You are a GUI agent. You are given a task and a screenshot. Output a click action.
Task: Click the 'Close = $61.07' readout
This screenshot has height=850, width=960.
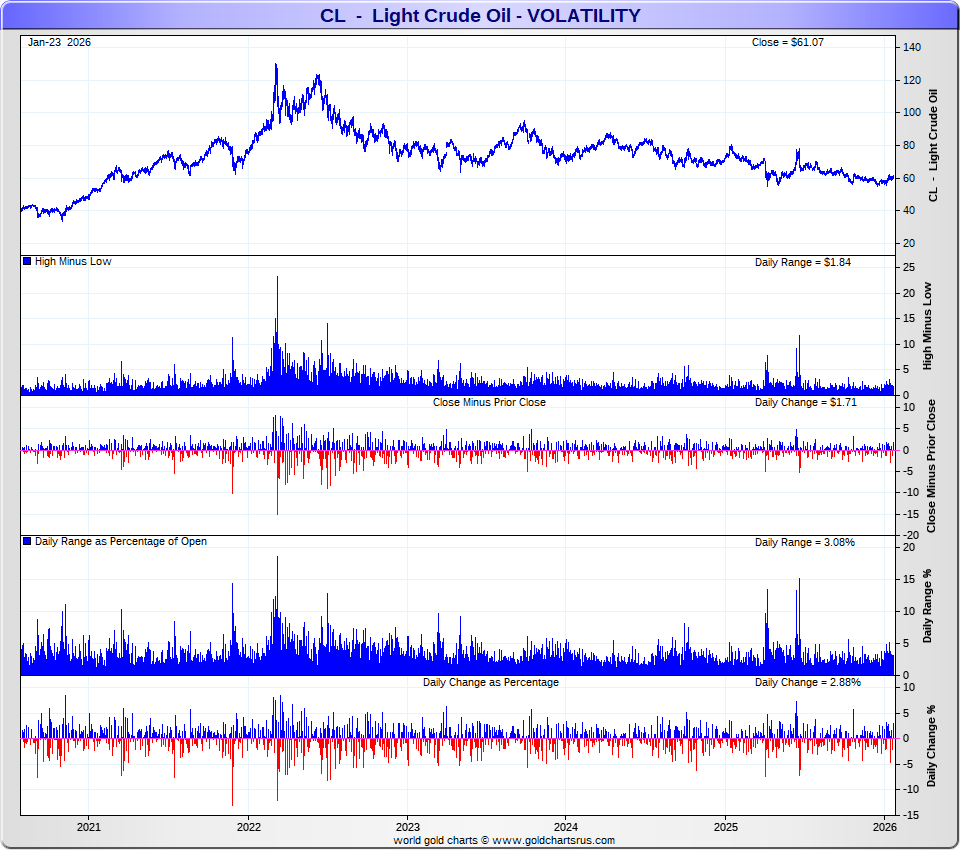coord(787,42)
